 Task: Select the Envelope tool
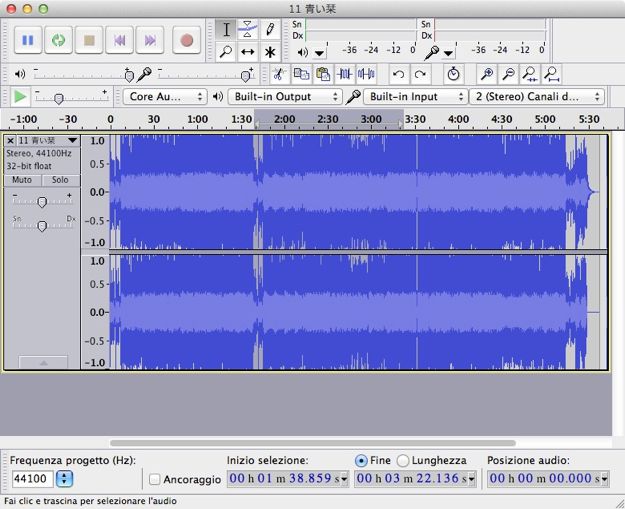[248, 30]
